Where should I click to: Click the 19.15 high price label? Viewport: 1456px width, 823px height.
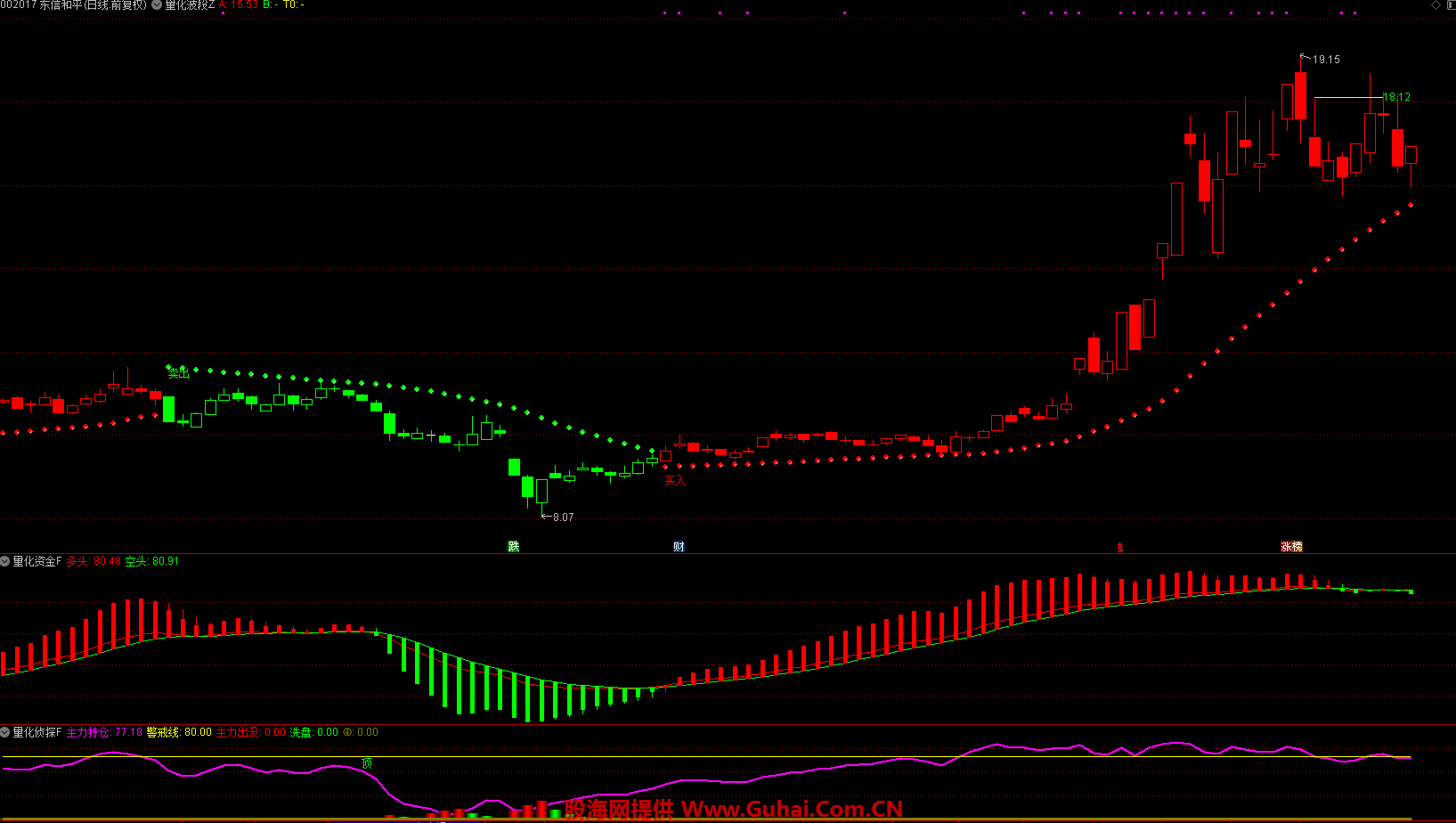pos(1326,60)
